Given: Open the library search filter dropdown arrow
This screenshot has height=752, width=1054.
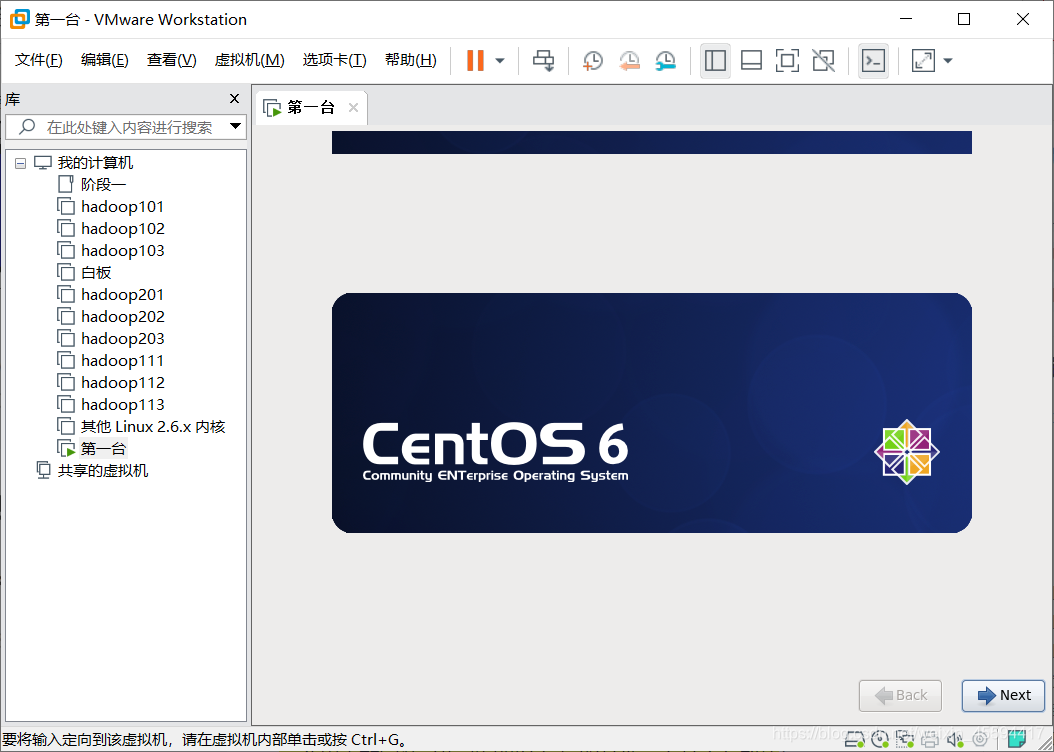Looking at the screenshot, I should point(235,126).
